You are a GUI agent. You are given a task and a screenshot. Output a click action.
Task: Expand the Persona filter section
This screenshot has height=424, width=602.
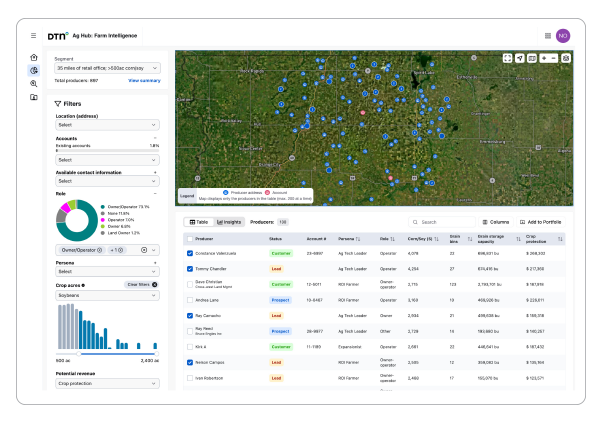[x=155, y=263]
